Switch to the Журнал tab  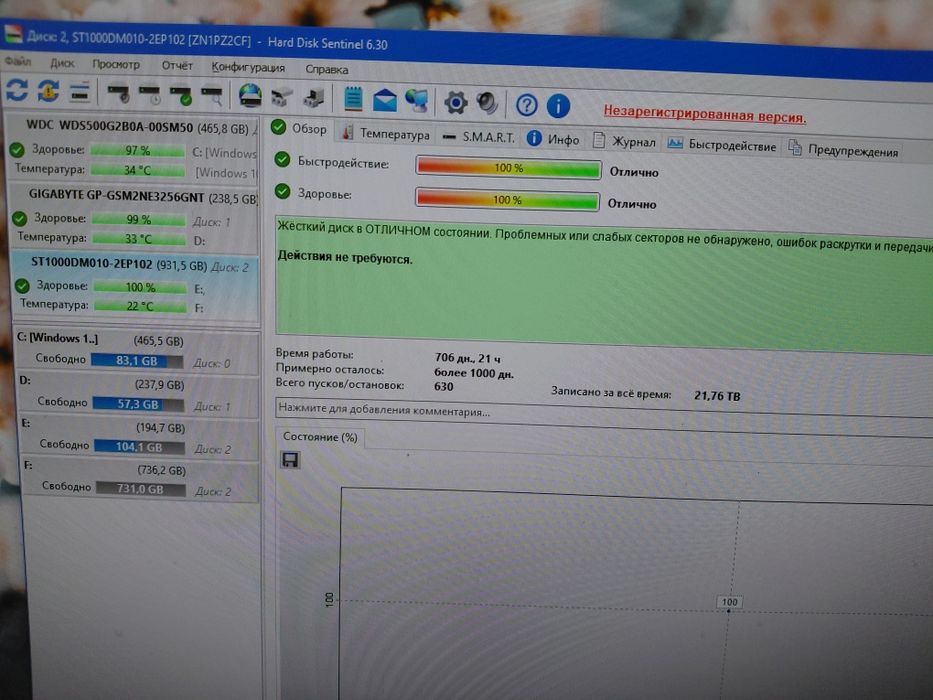coord(625,142)
